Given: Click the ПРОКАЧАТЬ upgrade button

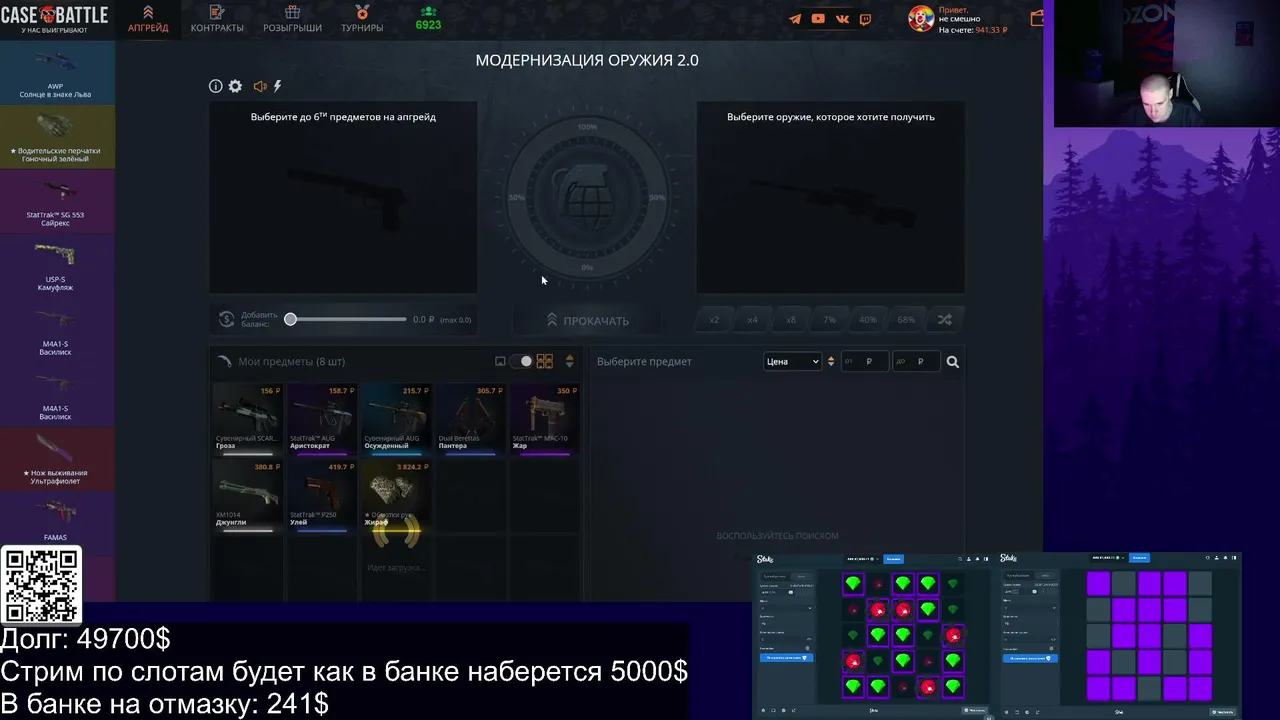Looking at the screenshot, I should pyautogui.click(x=587, y=320).
